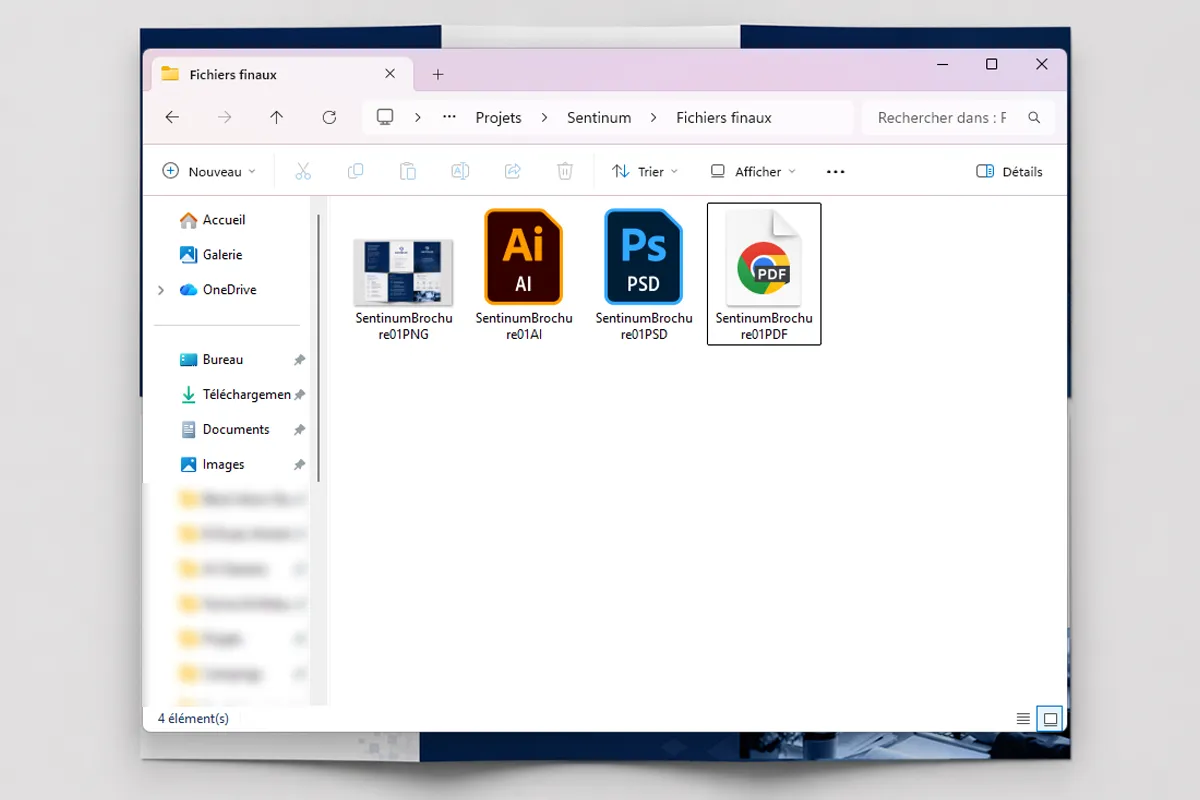Open Images in the sidebar
The image size is (1200, 800).
(x=212, y=465)
